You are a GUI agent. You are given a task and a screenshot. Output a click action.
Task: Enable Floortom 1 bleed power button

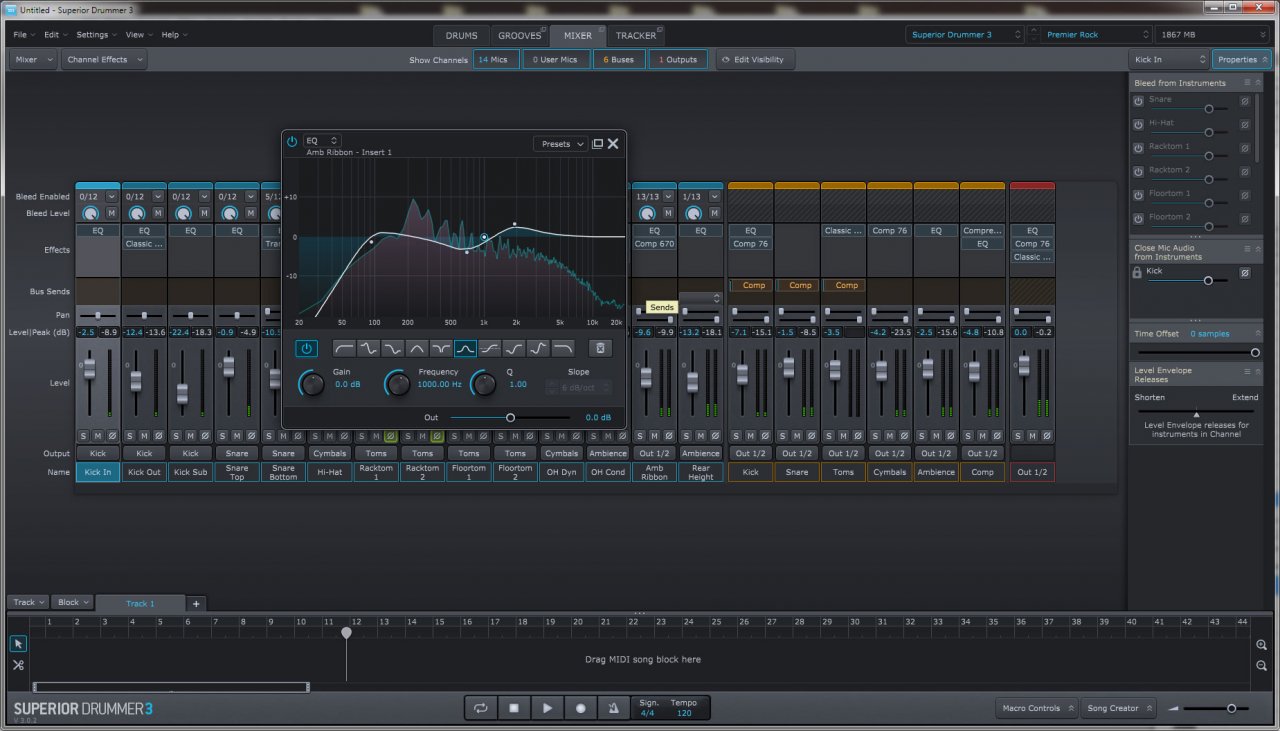1138,195
